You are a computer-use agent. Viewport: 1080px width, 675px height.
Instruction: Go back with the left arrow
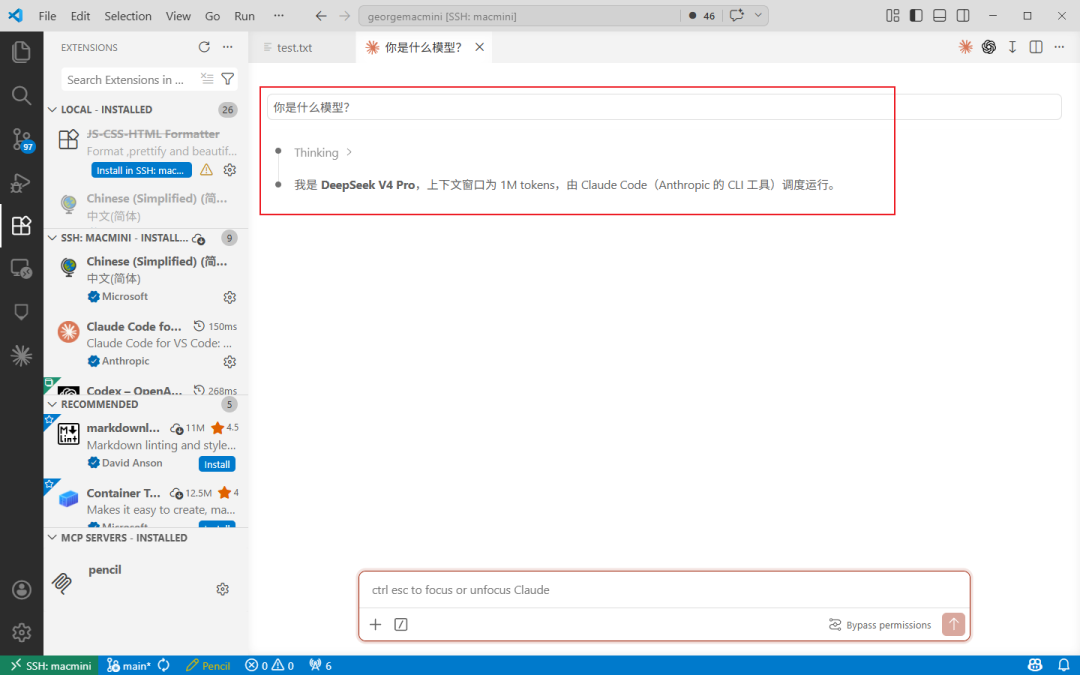tap(321, 16)
